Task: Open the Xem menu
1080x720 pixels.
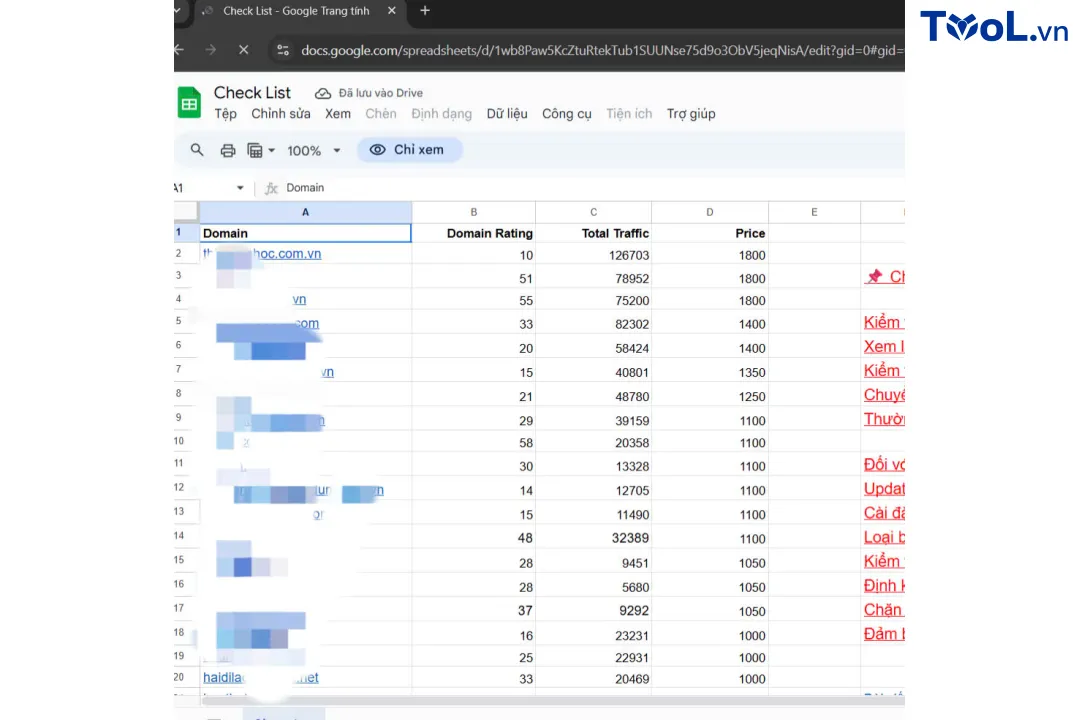Action: [x=338, y=114]
